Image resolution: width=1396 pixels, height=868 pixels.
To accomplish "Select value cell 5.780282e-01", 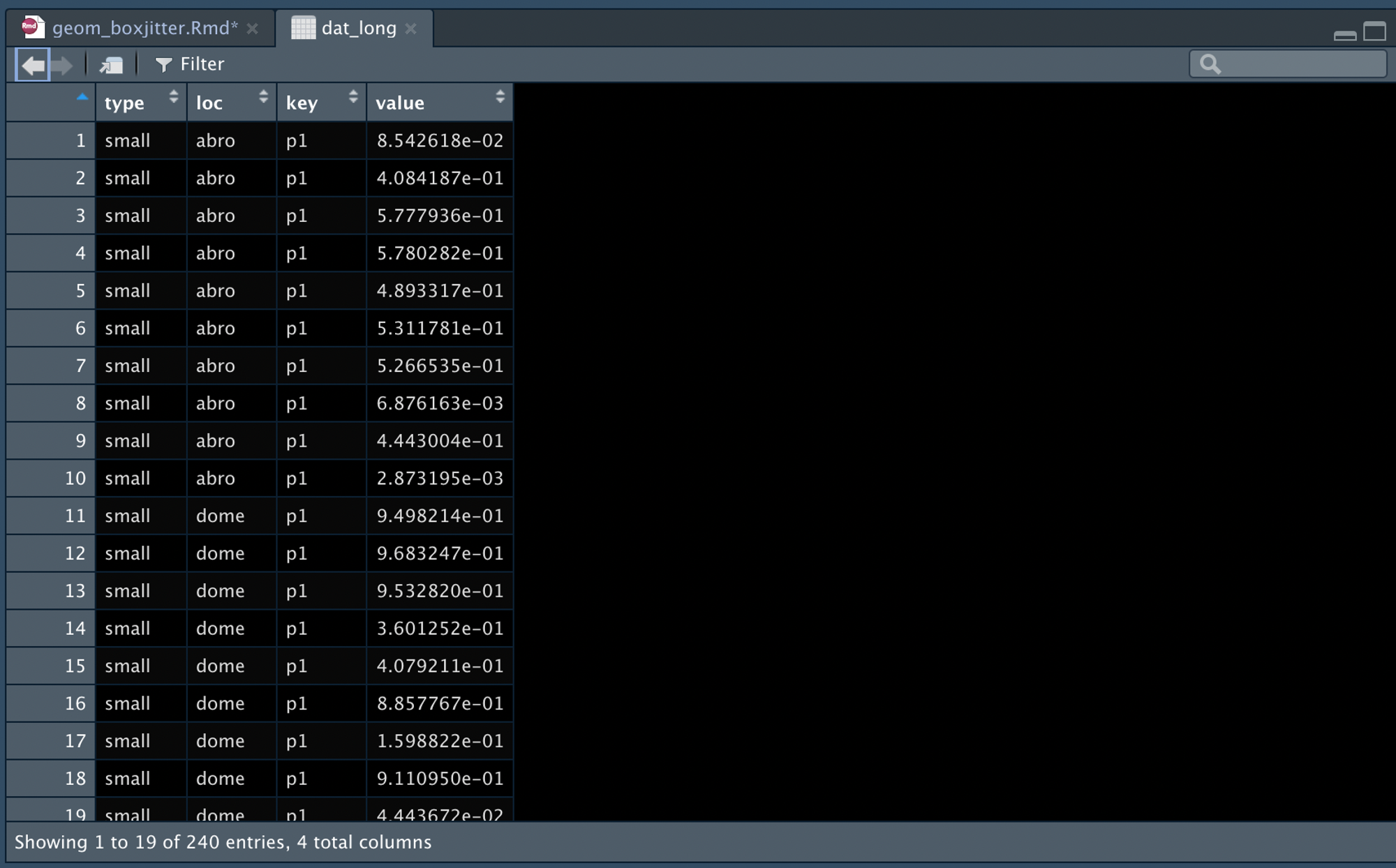I will 440,253.
